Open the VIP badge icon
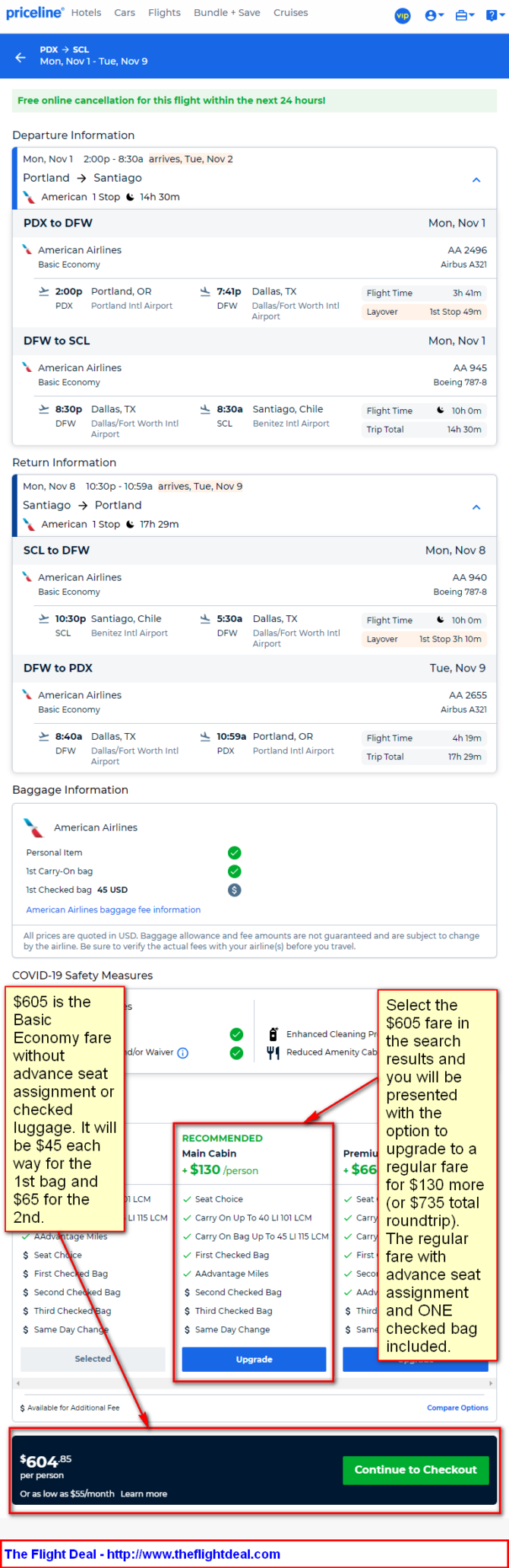509x1568 pixels. (403, 15)
